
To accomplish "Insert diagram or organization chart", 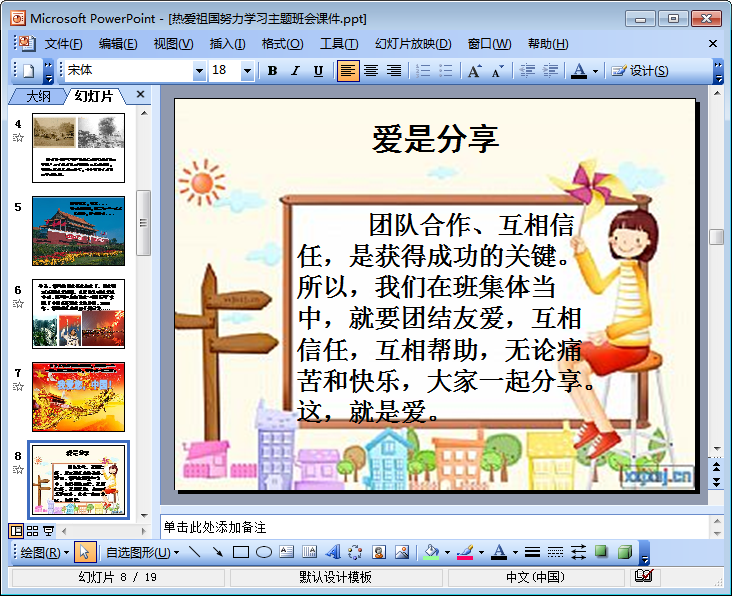I will pyautogui.click(x=355, y=553).
